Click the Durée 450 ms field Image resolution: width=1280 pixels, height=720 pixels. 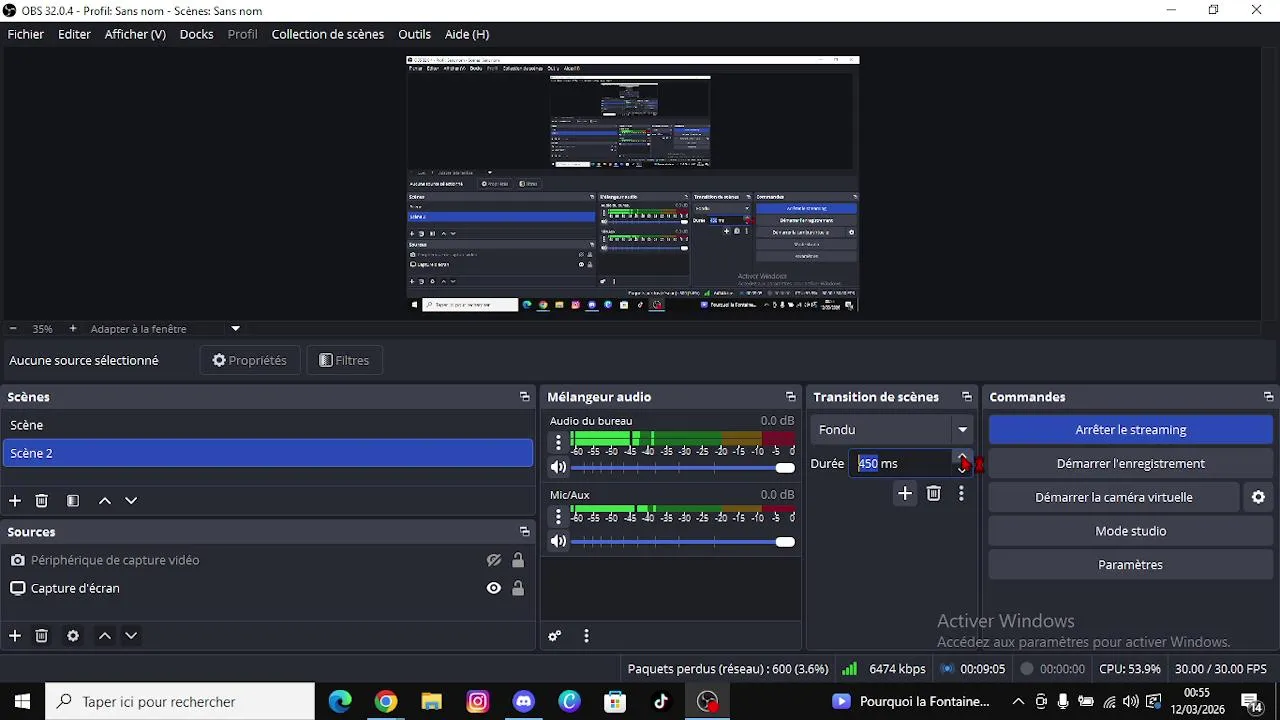[903, 463]
